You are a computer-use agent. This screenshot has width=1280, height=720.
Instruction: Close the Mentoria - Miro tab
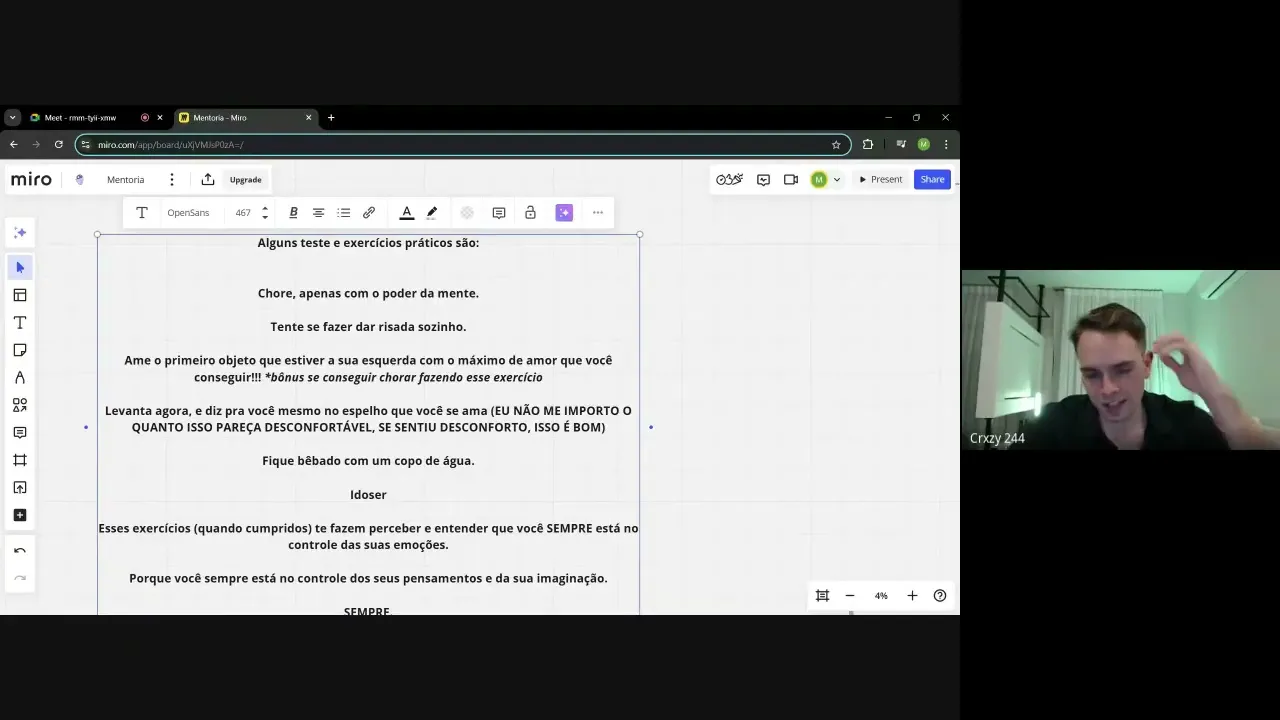[308, 118]
